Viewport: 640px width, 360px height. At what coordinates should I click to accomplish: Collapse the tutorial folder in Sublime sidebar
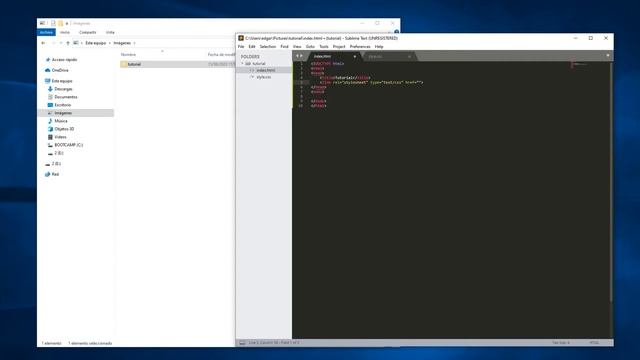242,64
